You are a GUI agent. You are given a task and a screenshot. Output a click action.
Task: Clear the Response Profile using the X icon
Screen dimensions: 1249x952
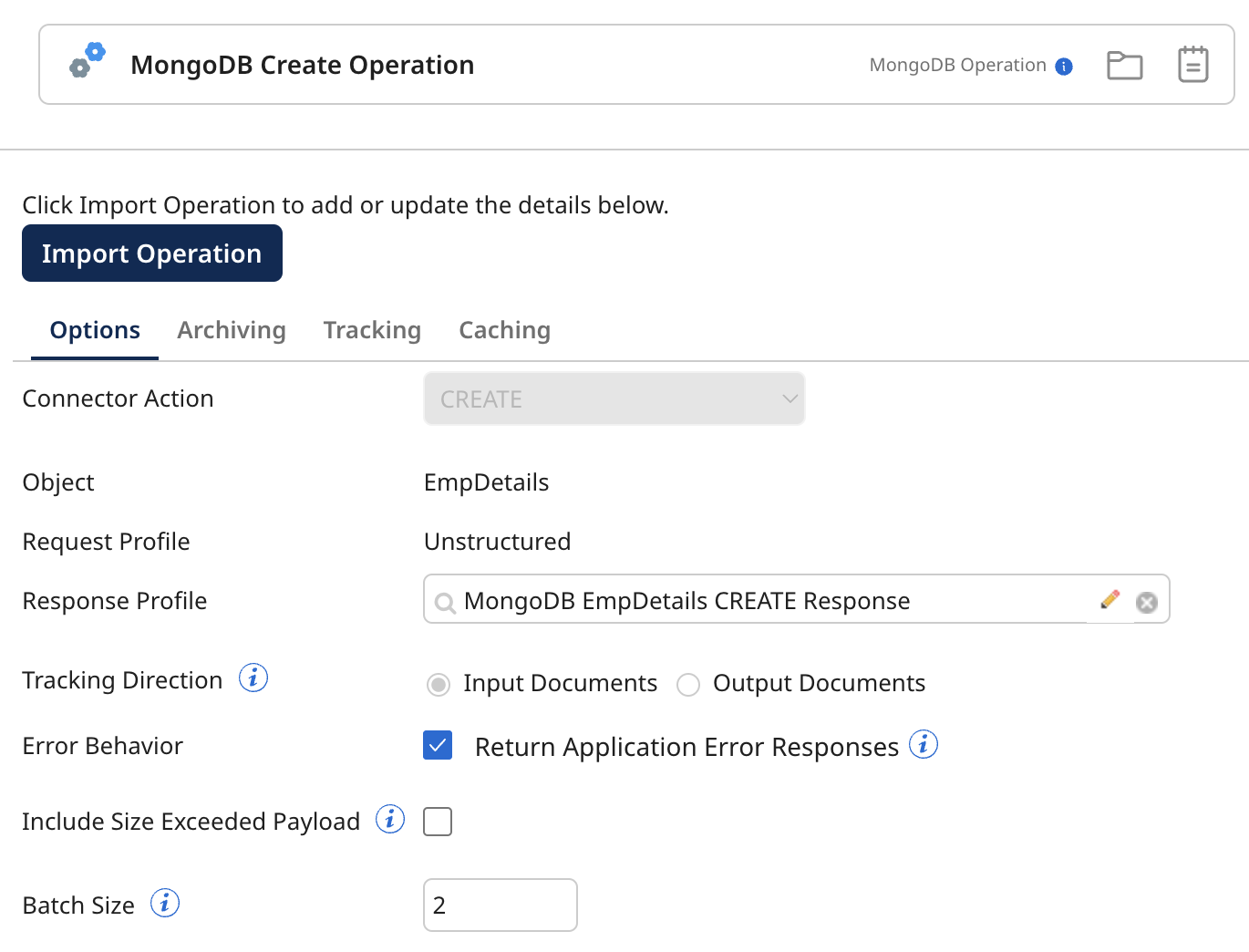pyautogui.click(x=1146, y=602)
